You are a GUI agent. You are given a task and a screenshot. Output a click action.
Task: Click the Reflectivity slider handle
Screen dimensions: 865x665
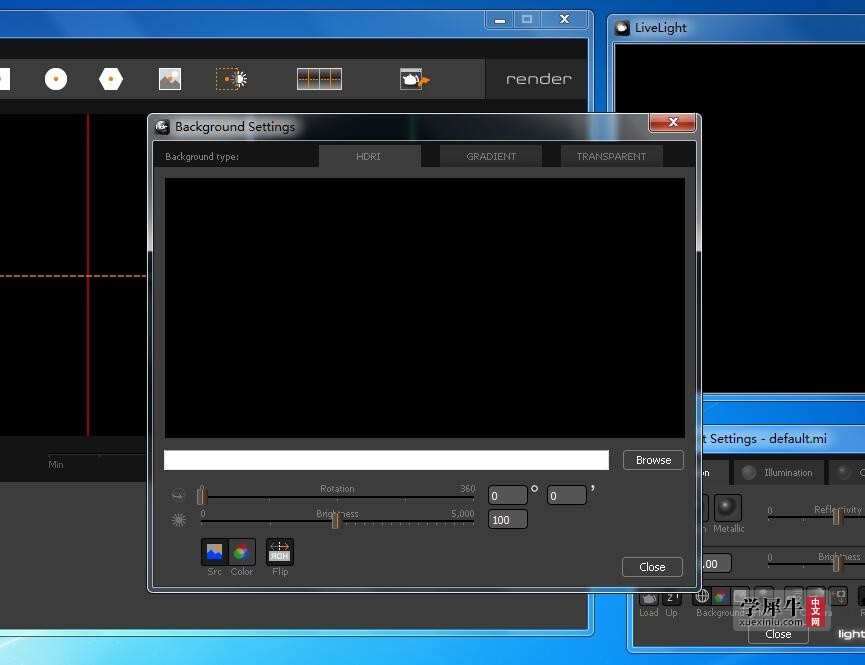(x=837, y=516)
